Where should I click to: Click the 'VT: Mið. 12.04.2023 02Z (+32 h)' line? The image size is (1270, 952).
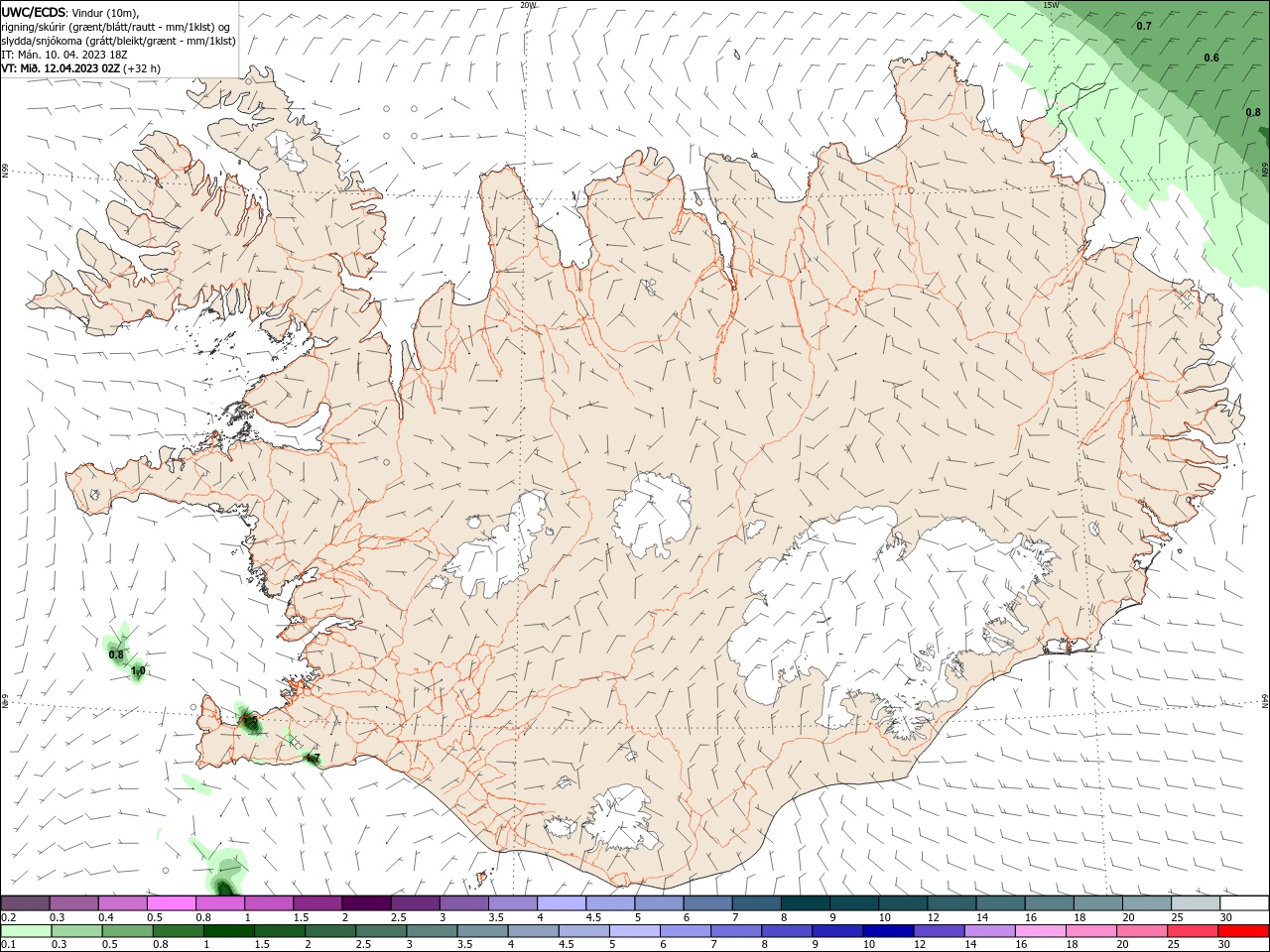coord(81,68)
